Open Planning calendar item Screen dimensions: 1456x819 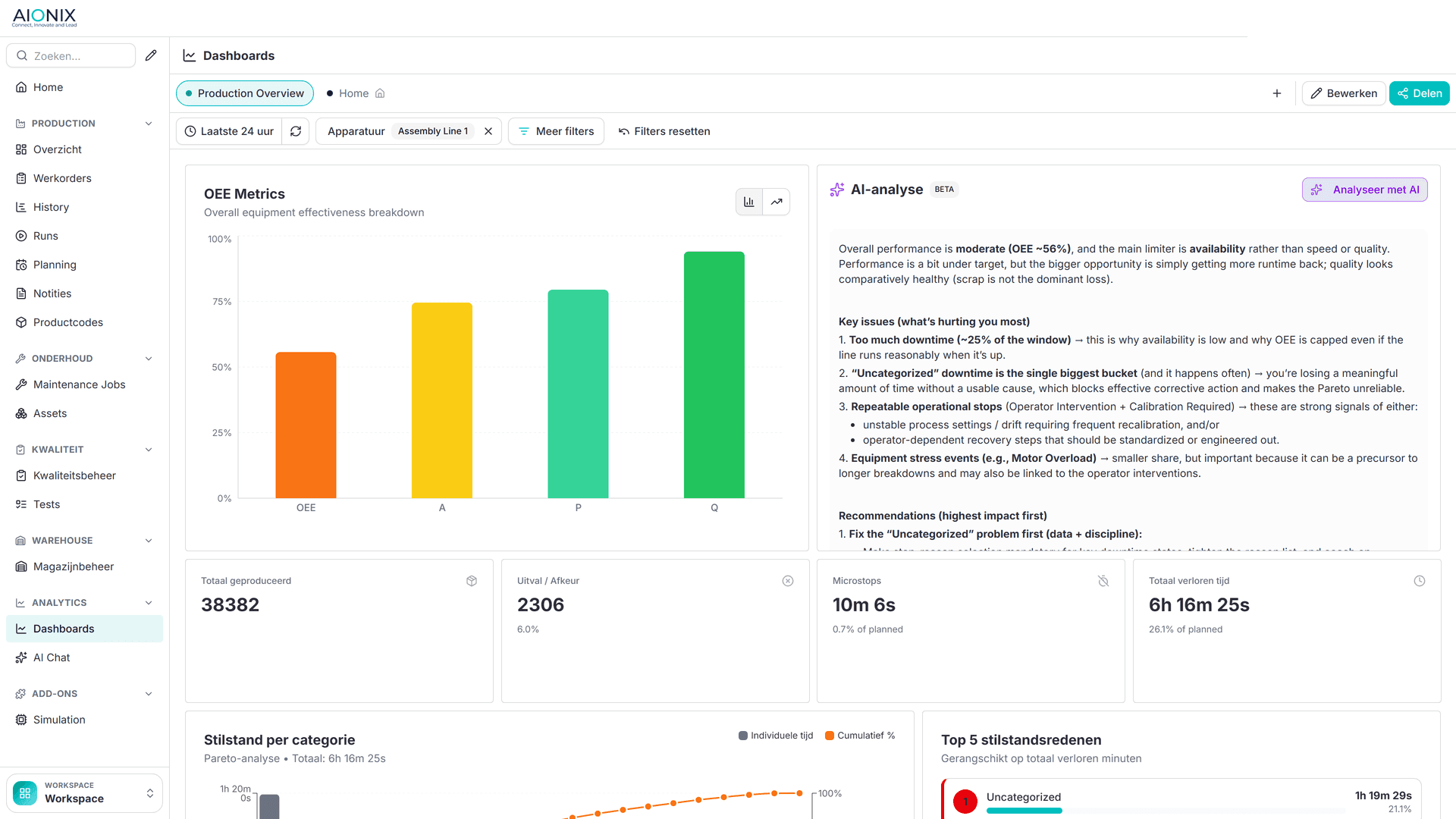click(x=84, y=265)
